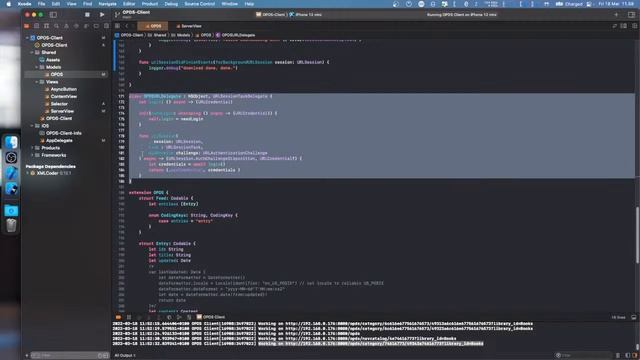
Task: Click the All Output selector in console
Action: (x=125, y=356)
